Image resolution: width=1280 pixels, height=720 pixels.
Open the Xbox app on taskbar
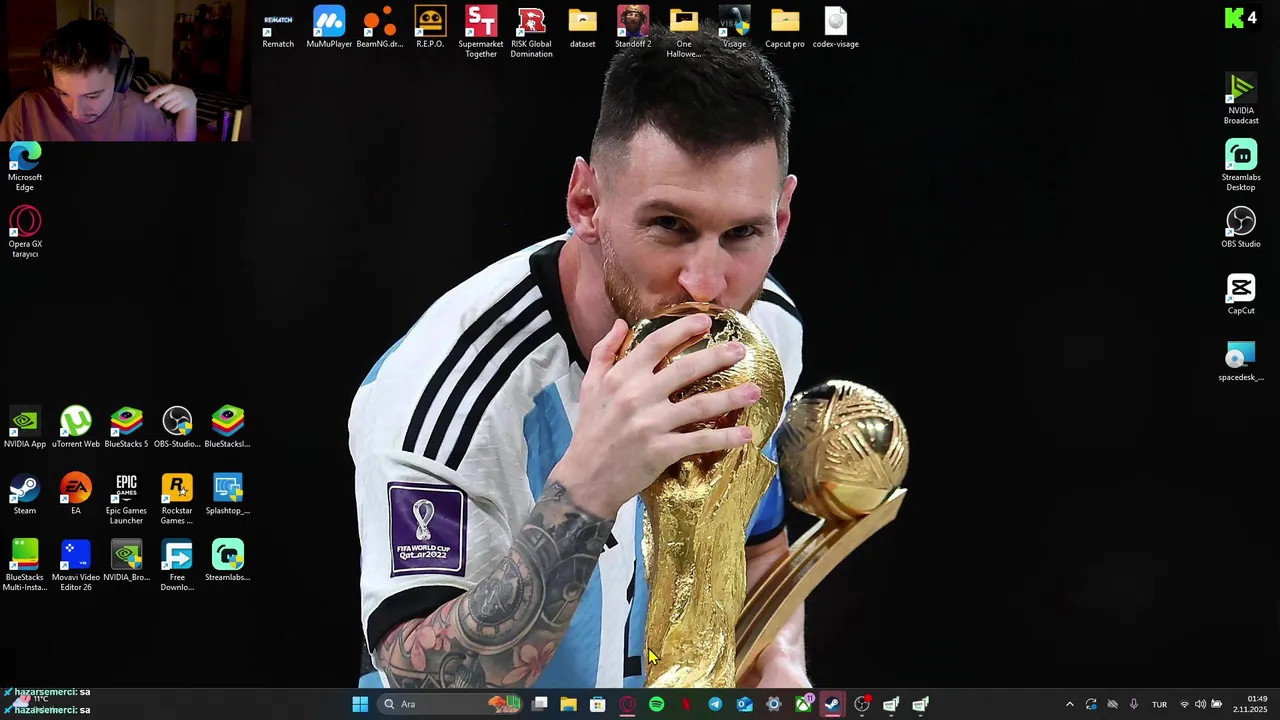tap(803, 704)
